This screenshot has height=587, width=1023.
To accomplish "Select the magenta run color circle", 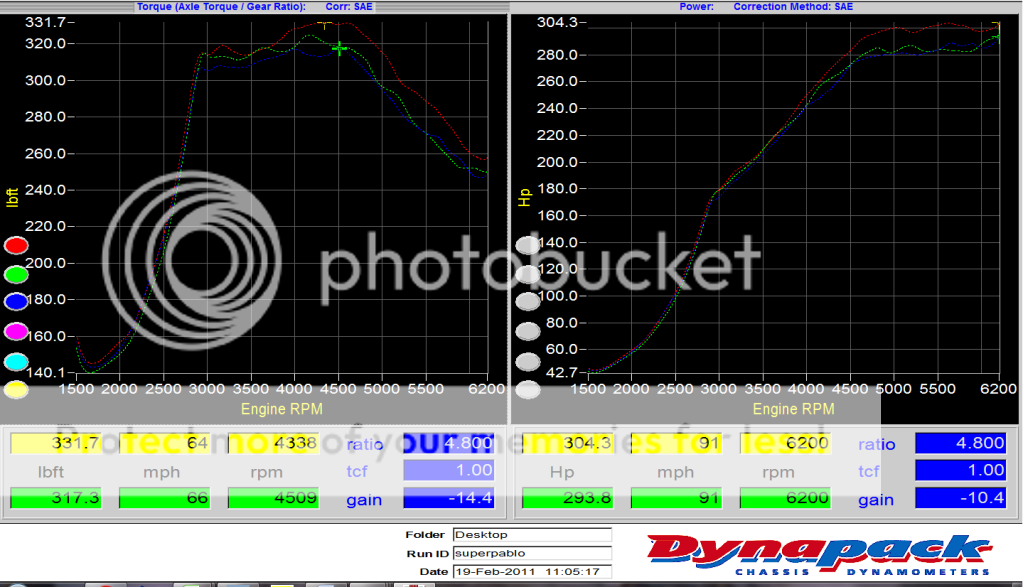I will 17,331.
